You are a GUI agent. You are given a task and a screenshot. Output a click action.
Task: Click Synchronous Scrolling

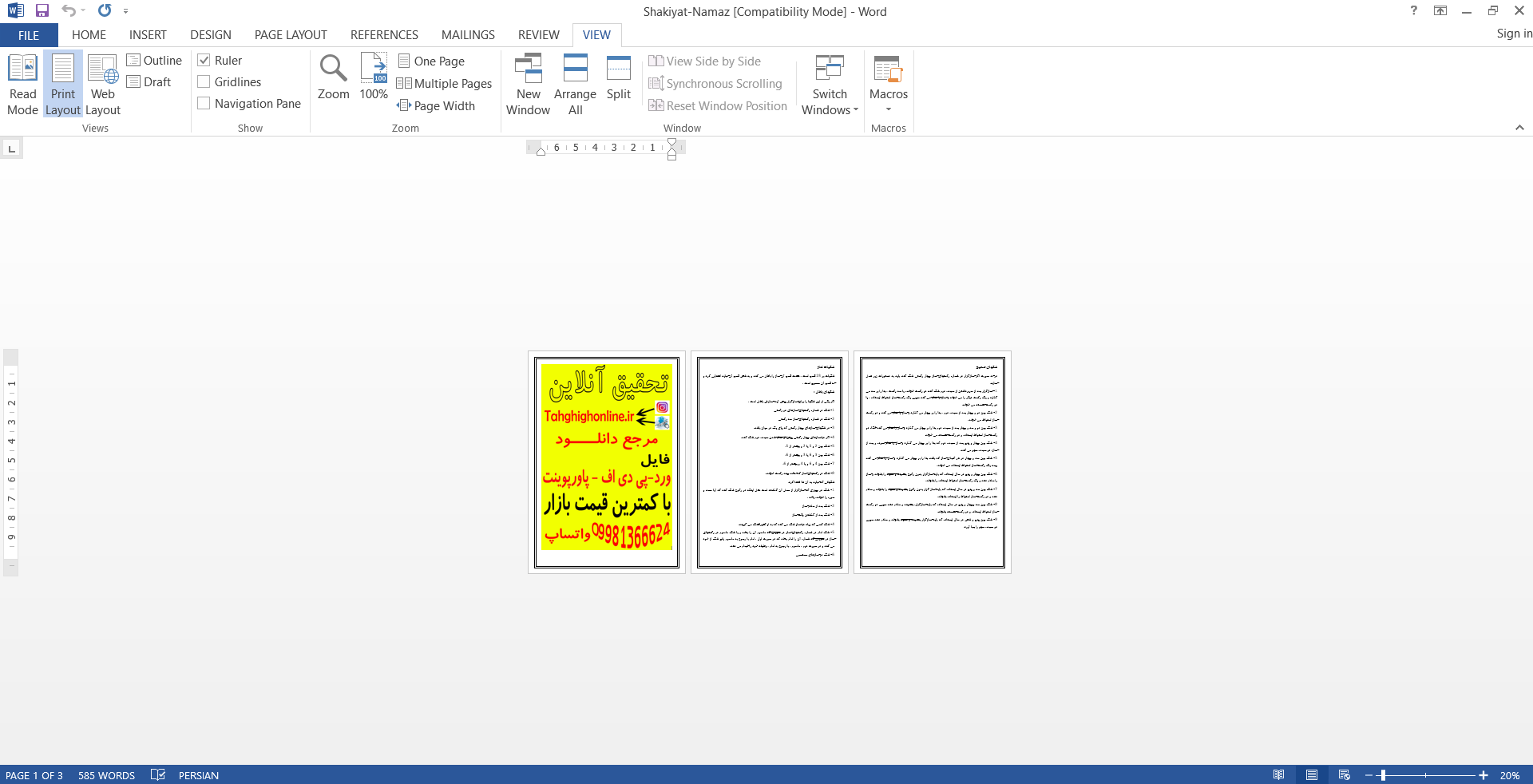tap(715, 84)
